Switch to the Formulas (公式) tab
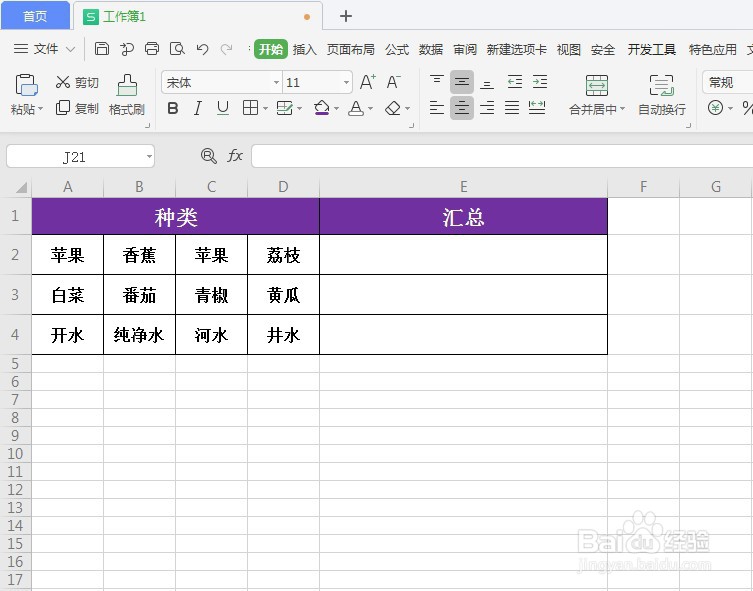 click(397, 49)
